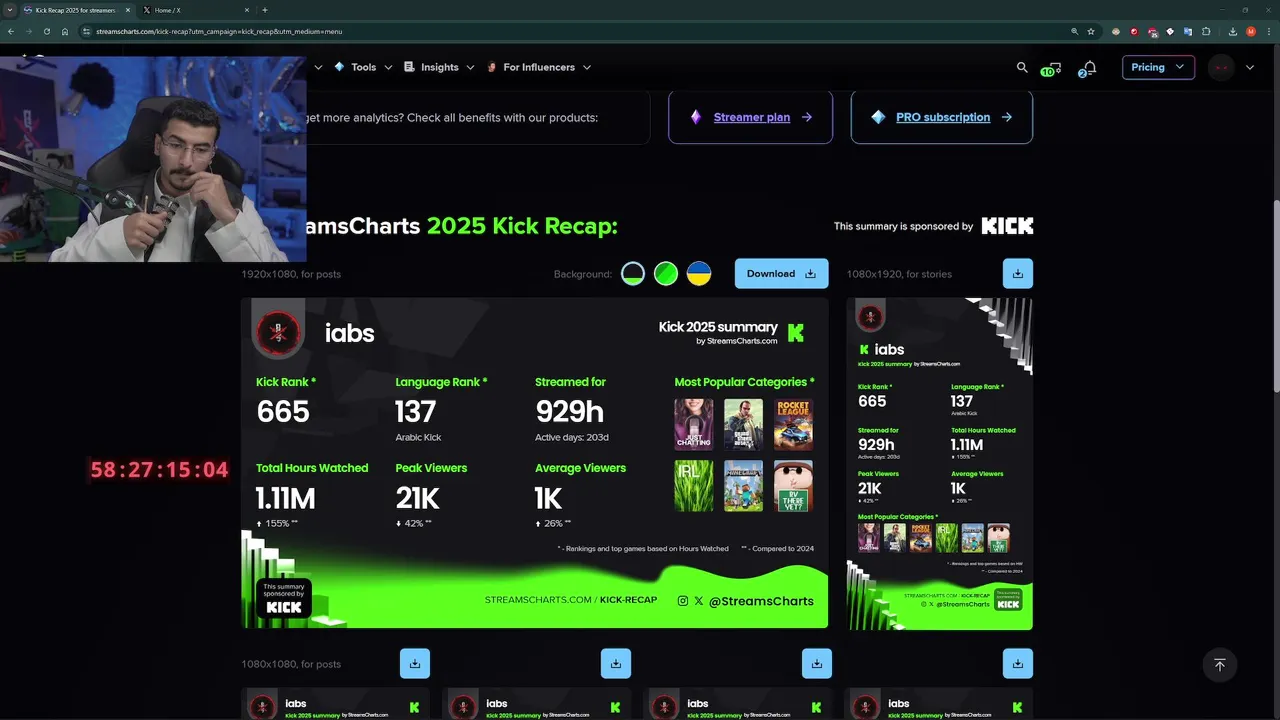Open the Insights menu
The height and width of the screenshot is (720, 1280).
pyautogui.click(x=439, y=67)
